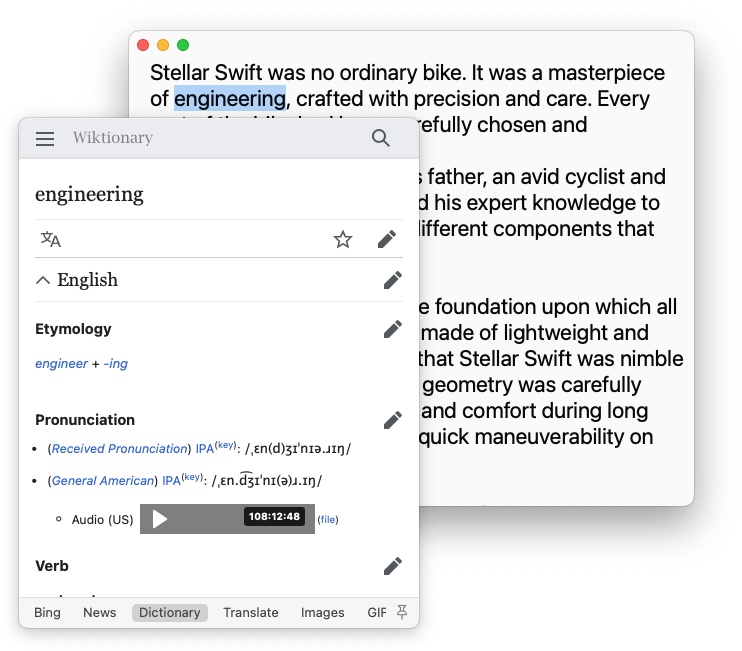Follow the "engineer" etymology link
The height and width of the screenshot is (651, 742).
[61, 364]
